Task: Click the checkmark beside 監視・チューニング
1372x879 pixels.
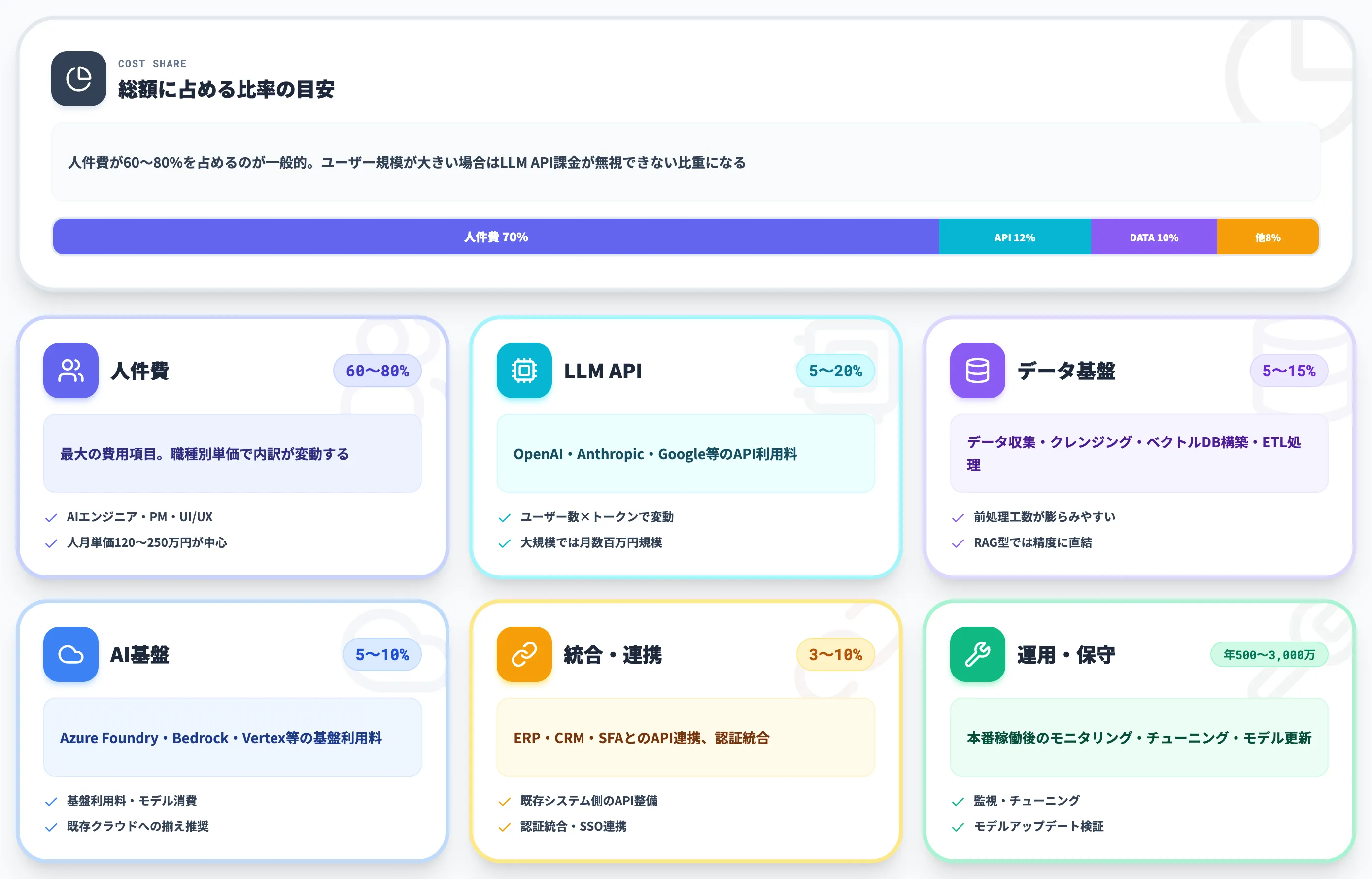Action: coord(958,801)
